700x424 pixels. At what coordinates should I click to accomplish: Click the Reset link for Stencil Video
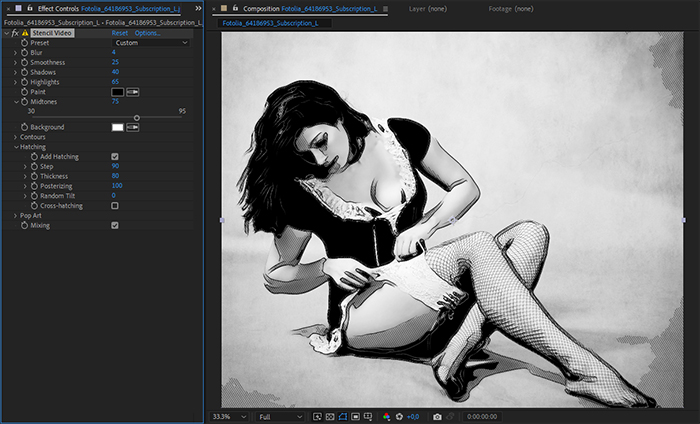pos(119,33)
